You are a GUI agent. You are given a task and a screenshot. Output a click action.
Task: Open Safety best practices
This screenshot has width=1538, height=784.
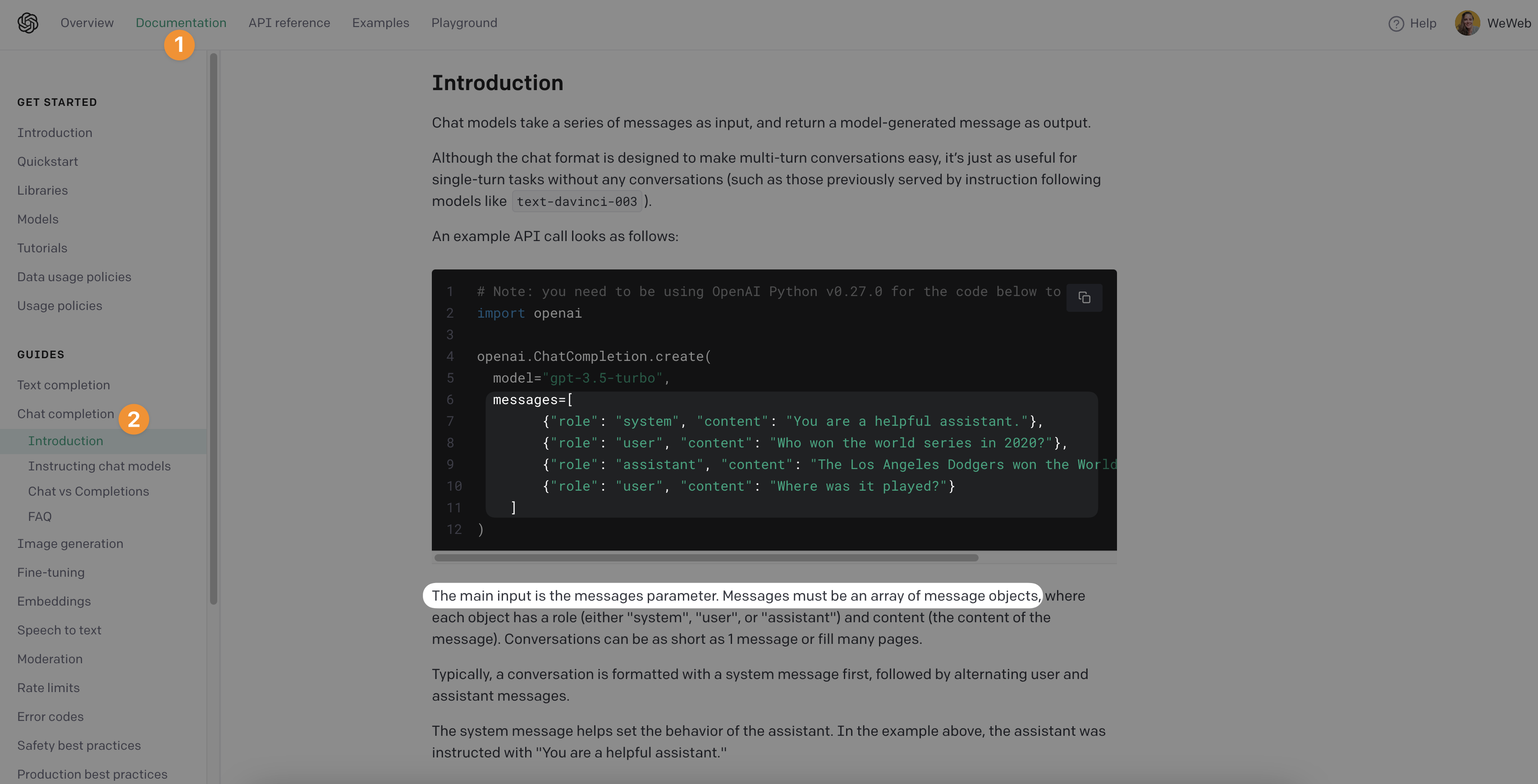click(x=79, y=745)
